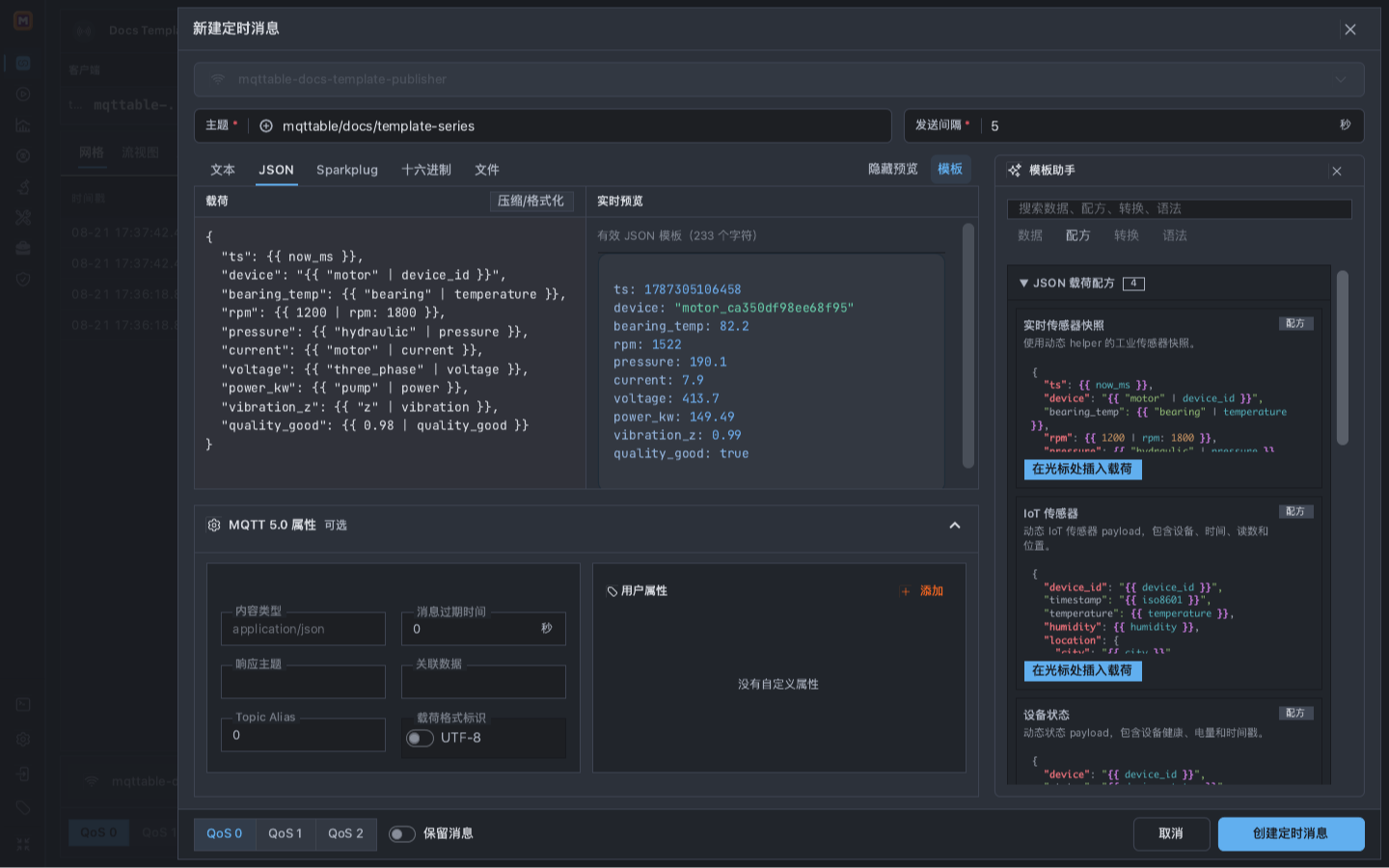Click the 有效 JSON 模板 status text

(676, 236)
